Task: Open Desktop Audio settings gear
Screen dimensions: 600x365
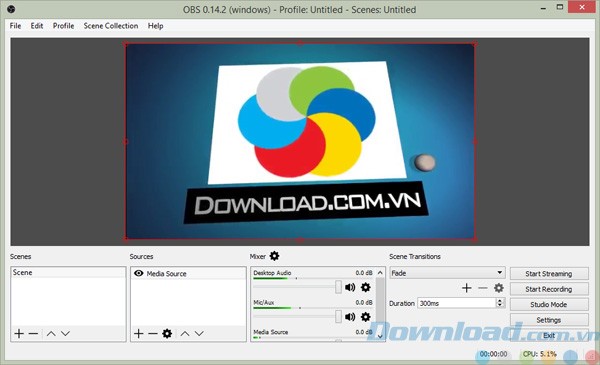Action: 366,287
